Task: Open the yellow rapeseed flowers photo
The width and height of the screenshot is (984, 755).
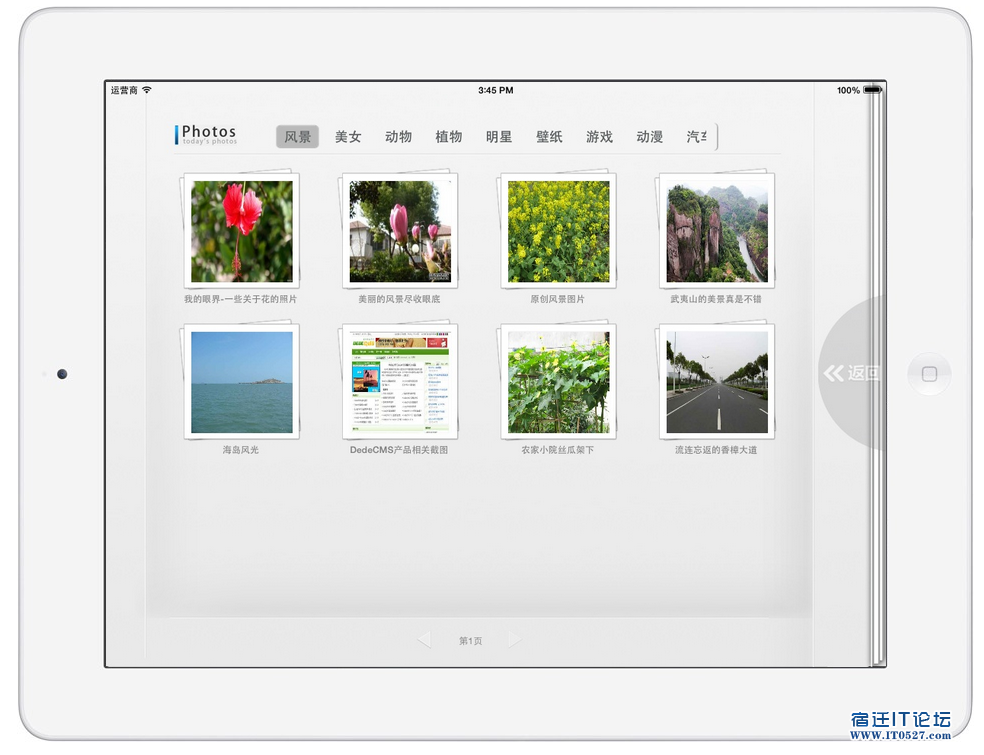Action: click(559, 232)
